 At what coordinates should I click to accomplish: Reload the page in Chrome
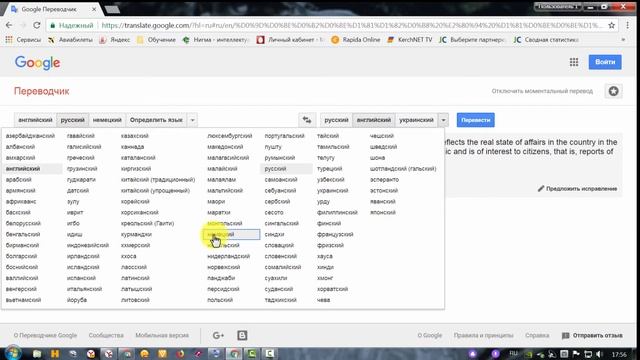click(x=37, y=25)
